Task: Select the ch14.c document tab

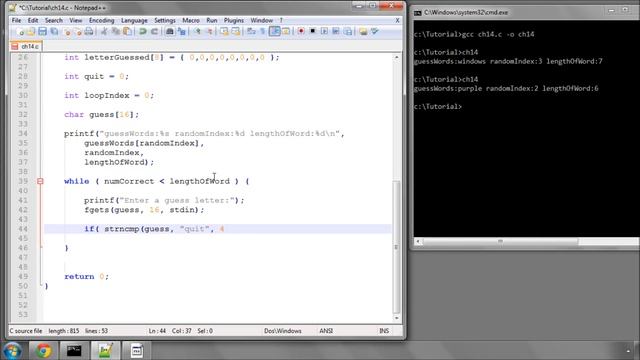Action: 26,46
